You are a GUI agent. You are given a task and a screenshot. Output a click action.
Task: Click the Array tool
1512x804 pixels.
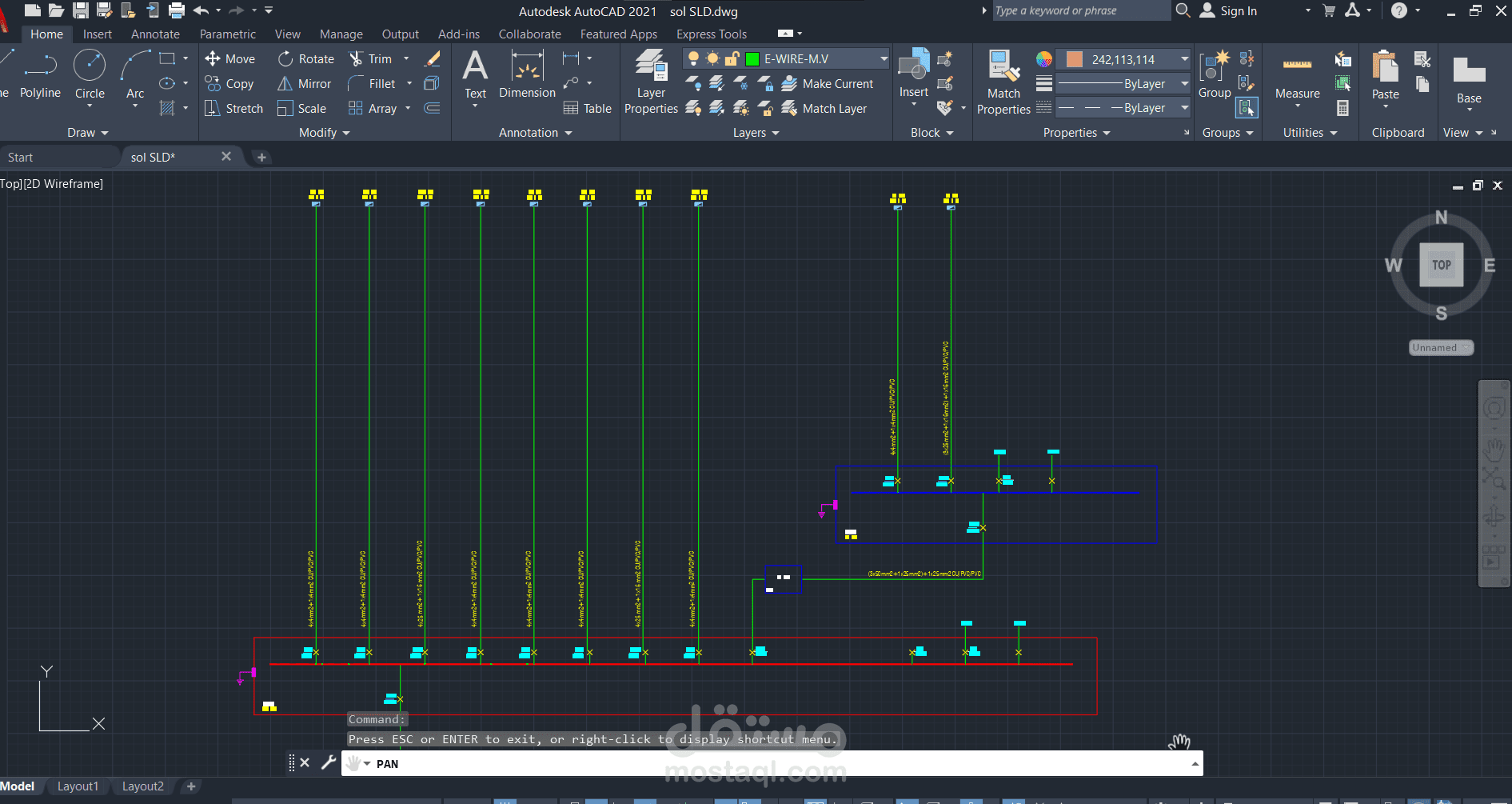pyautogui.click(x=373, y=108)
